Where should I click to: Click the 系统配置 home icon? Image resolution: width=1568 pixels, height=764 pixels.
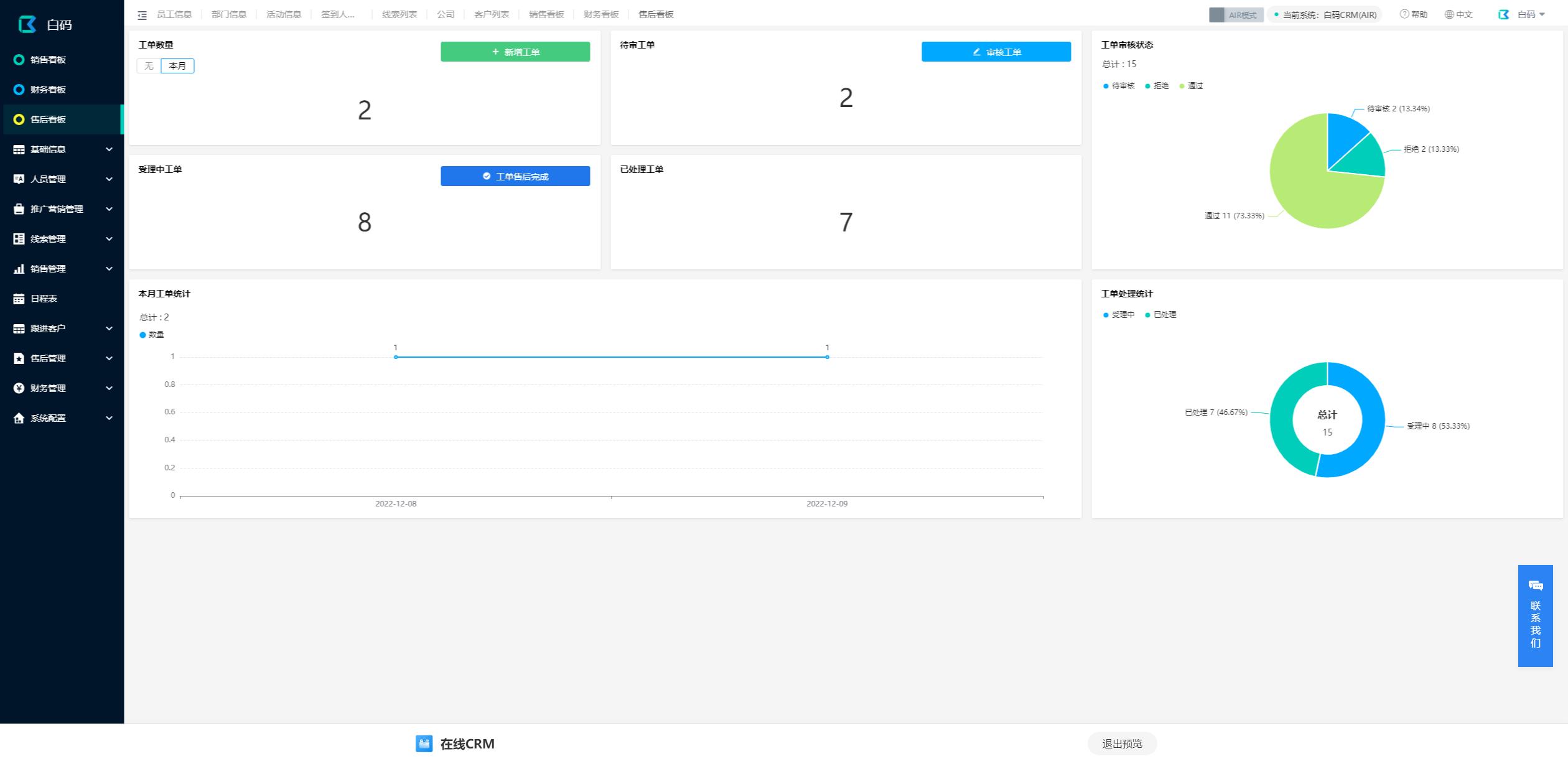point(19,418)
